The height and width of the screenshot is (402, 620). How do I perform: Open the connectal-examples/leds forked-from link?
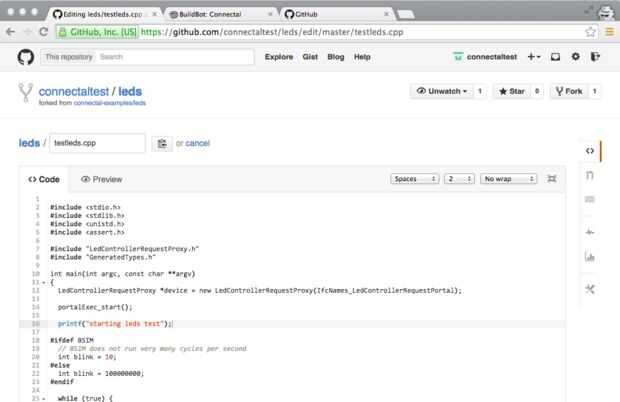pos(110,103)
